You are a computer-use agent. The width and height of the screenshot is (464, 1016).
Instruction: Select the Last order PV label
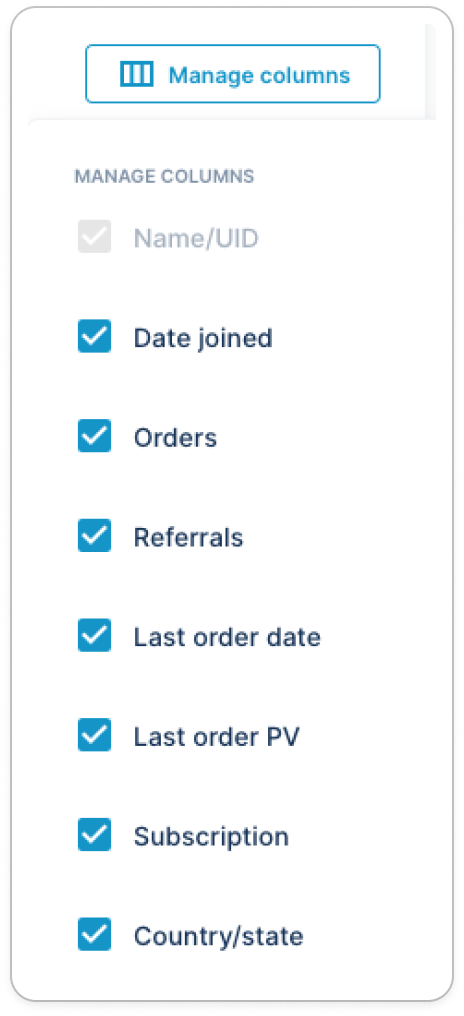click(216, 737)
